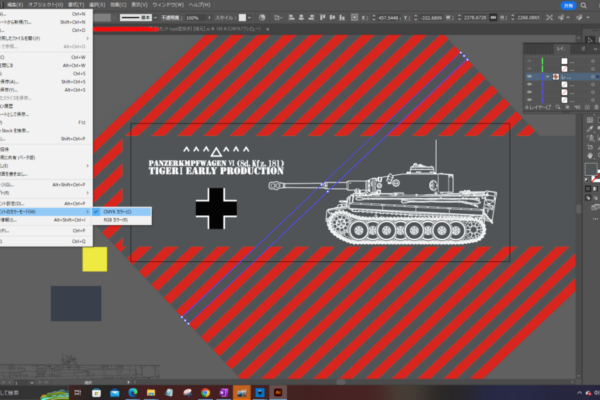
Task: Click the blue 共有 share button
Action: (568, 5)
